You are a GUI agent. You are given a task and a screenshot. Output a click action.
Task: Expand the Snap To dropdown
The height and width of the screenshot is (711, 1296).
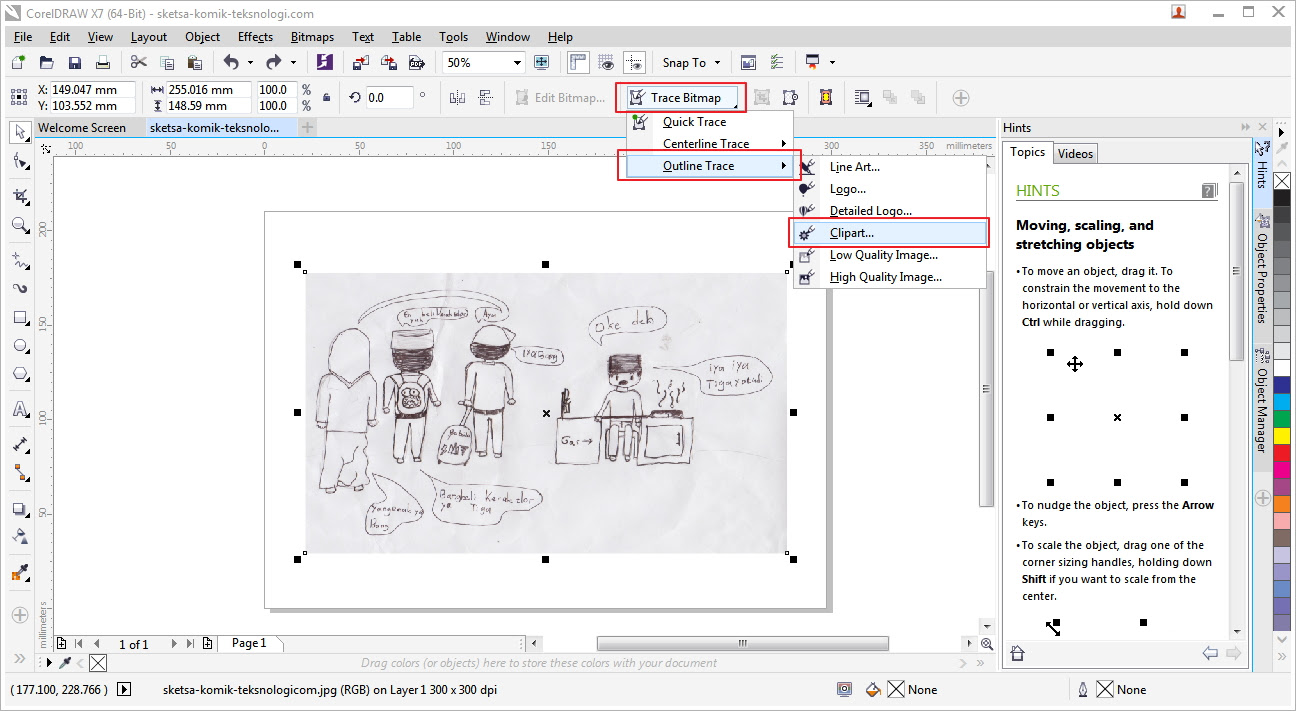(x=717, y=62)
